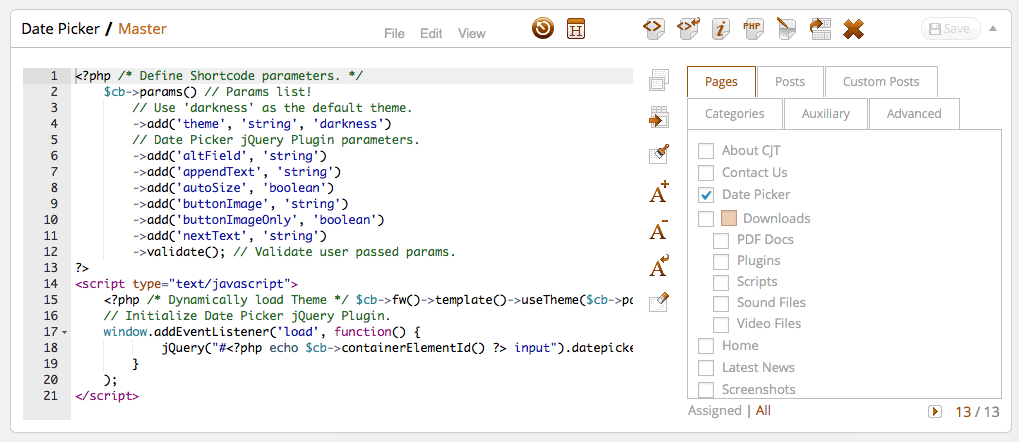Click the '</script>' closing tag line

click(x=107, y=395)
